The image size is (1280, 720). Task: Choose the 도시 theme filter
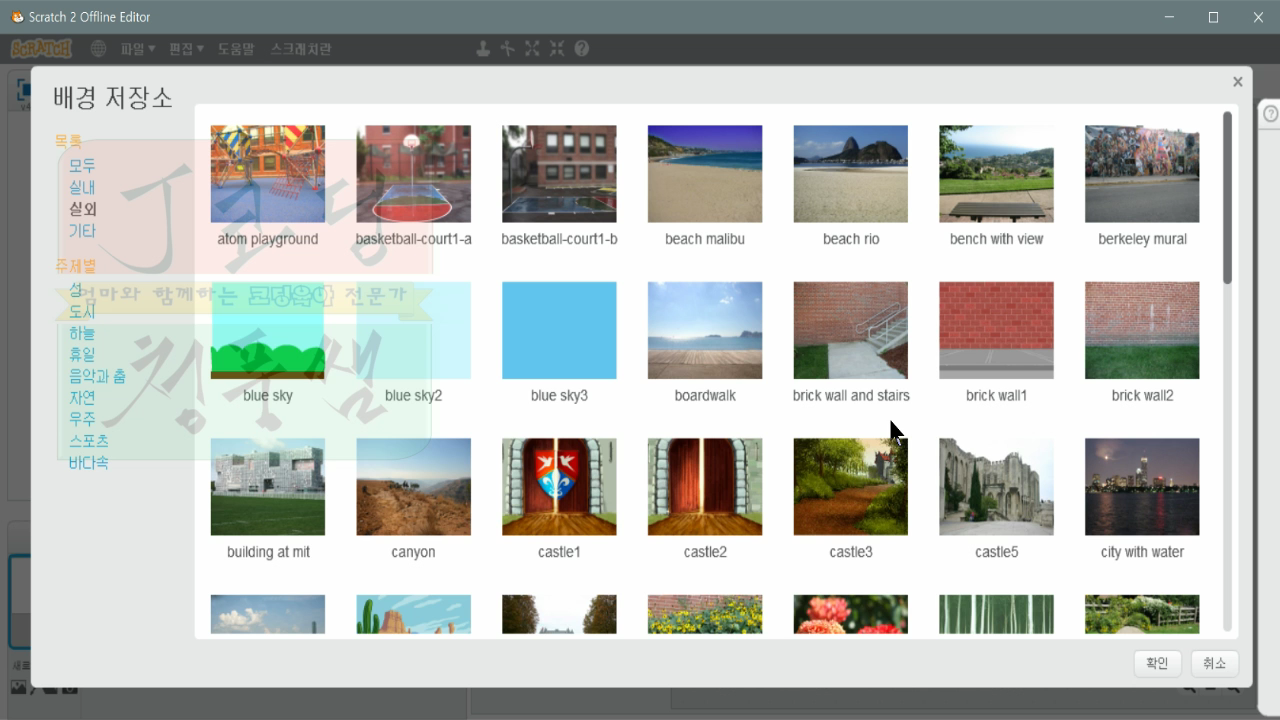82,311
